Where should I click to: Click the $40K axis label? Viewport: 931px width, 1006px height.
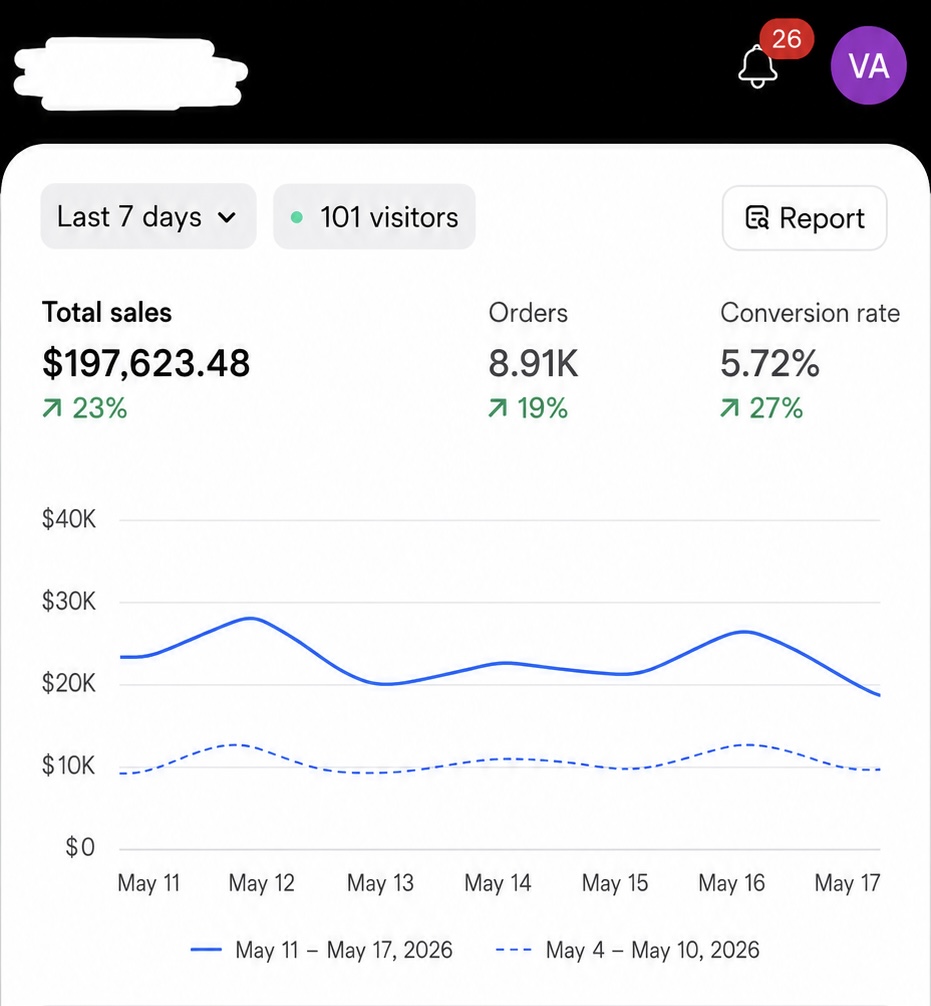coord(69,518)
